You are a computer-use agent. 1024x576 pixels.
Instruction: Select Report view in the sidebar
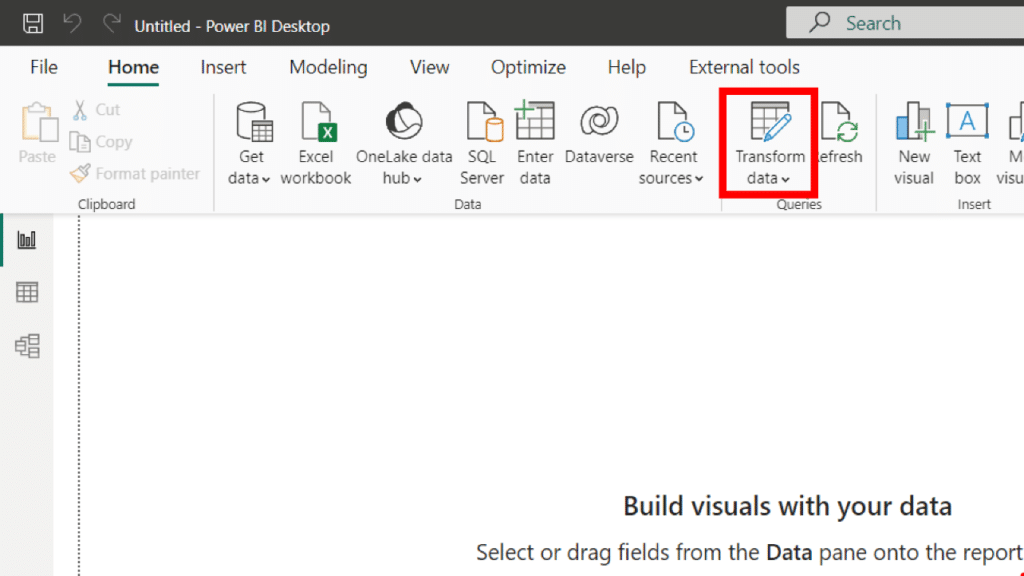(26, 239)
